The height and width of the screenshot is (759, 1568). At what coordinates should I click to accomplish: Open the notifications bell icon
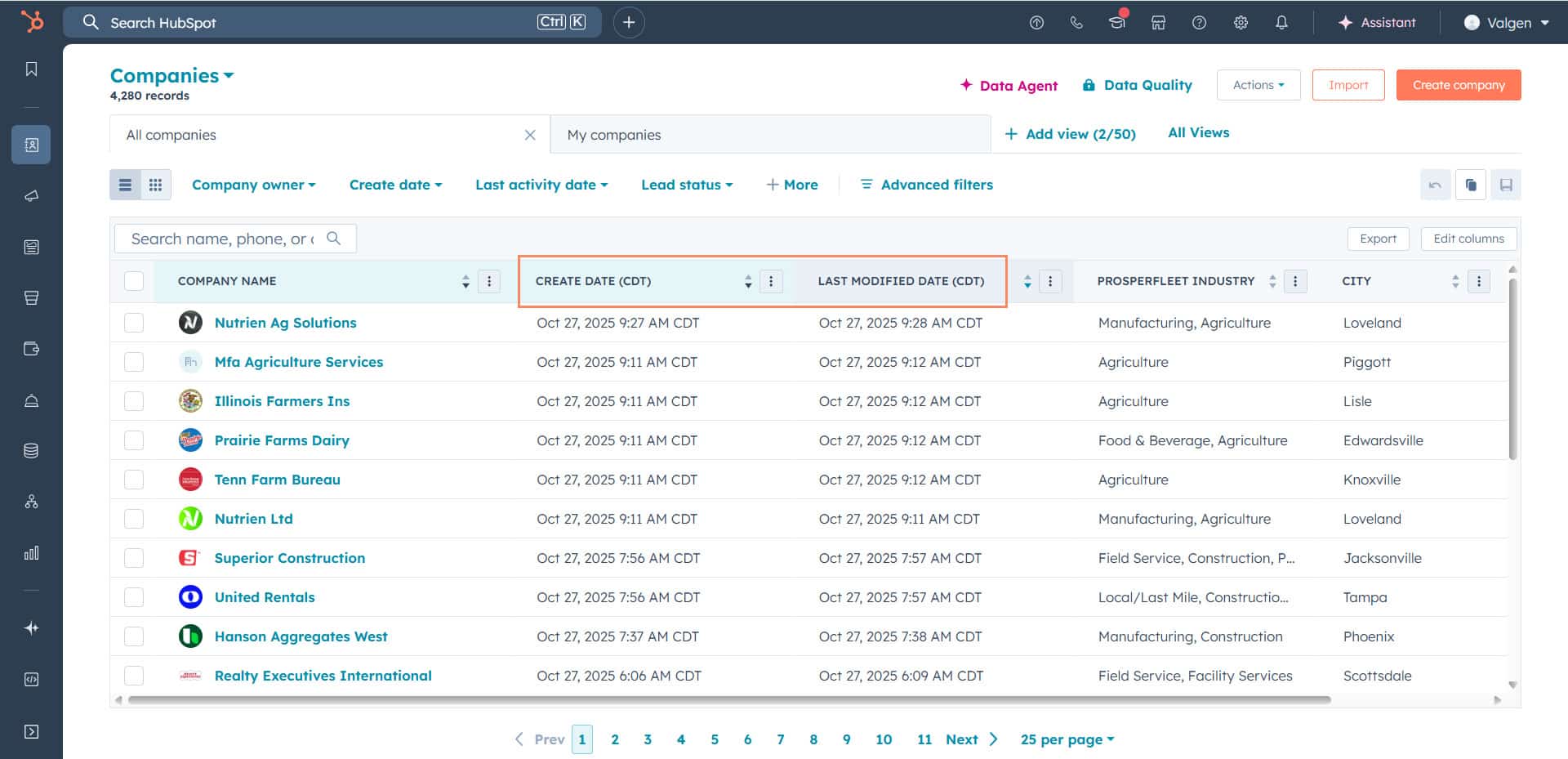[1281, 23]
